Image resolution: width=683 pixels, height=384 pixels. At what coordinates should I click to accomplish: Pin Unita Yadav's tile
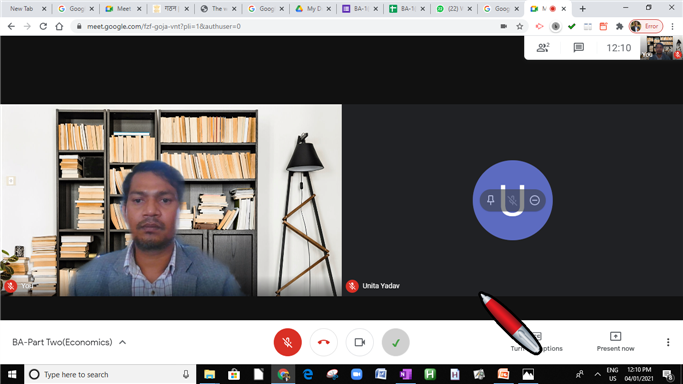point(490,200)
